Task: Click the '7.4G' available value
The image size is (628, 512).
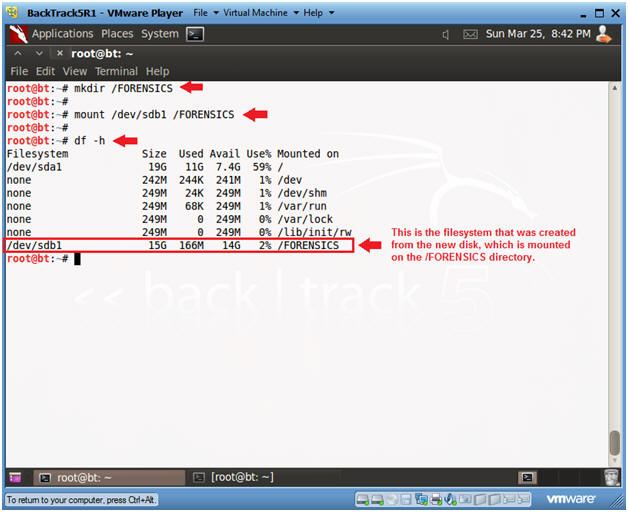Action: pos(228,167)
